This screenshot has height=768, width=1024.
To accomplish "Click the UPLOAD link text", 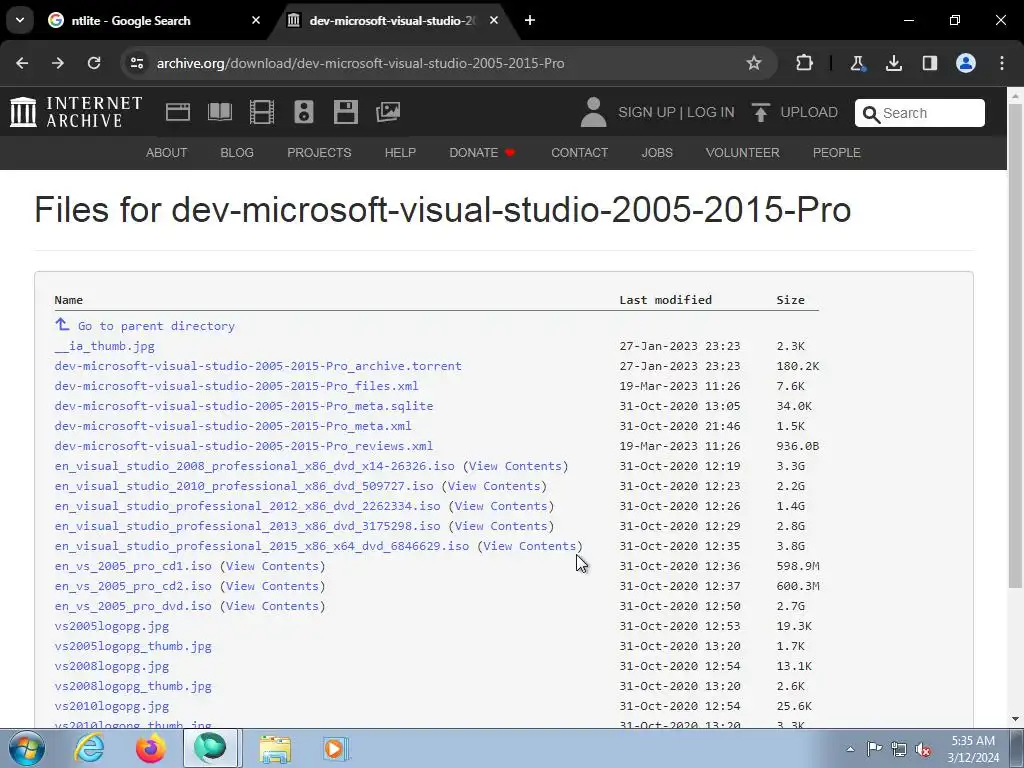I will click(809, 112).
